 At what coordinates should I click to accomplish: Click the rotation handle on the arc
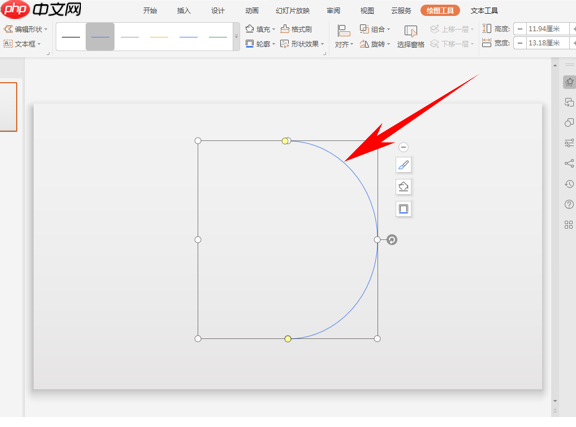click(392, 240)
